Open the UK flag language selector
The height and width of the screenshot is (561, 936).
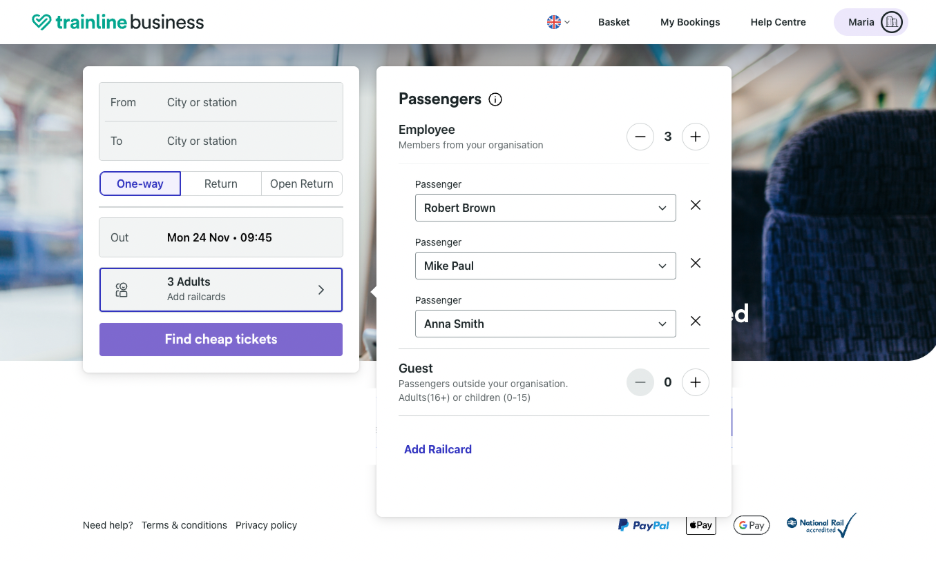pos(558,22)
